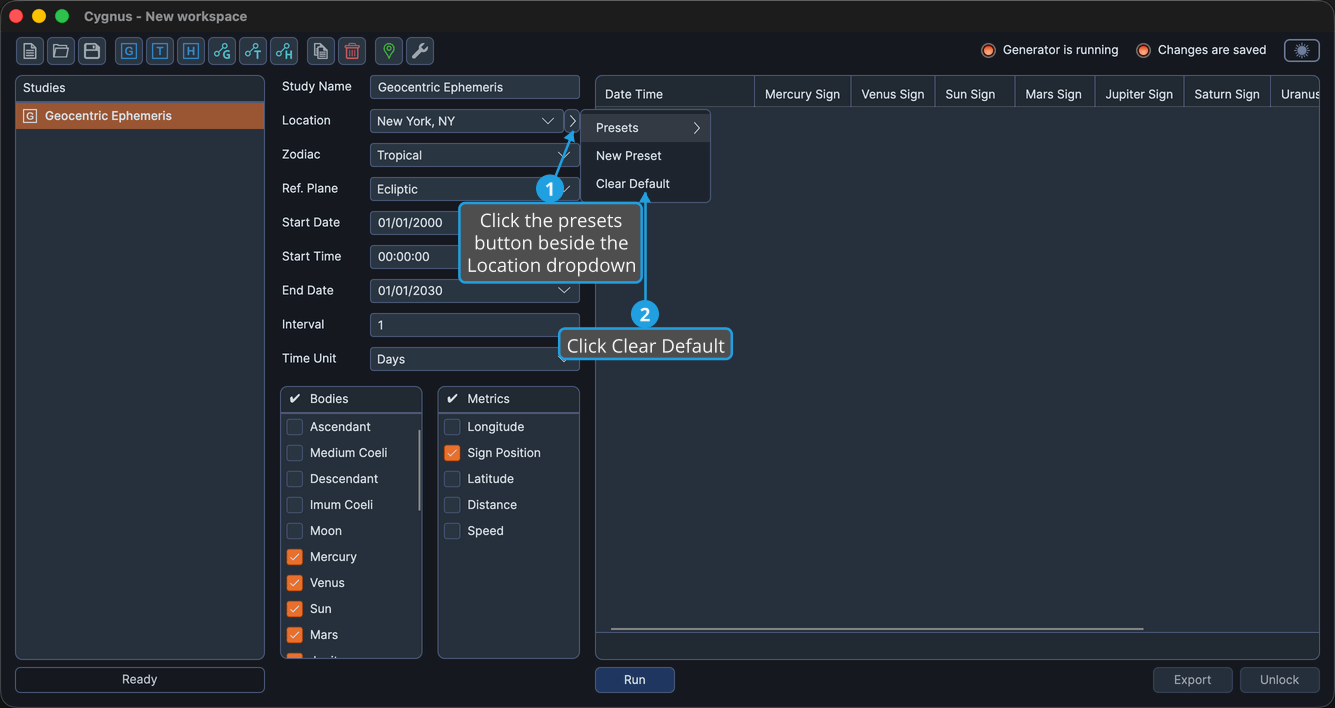The height and width of the screenshot is (708, 1335).
Task: Toggle all Metrics checkmark header
Action: 452,399
